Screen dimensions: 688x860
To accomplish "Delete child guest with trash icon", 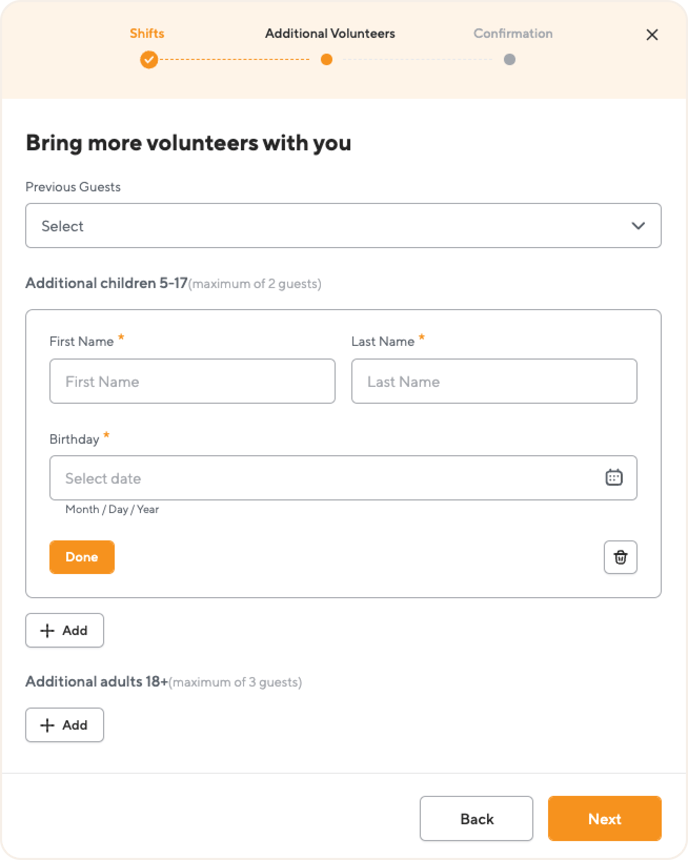I will 621,557.
